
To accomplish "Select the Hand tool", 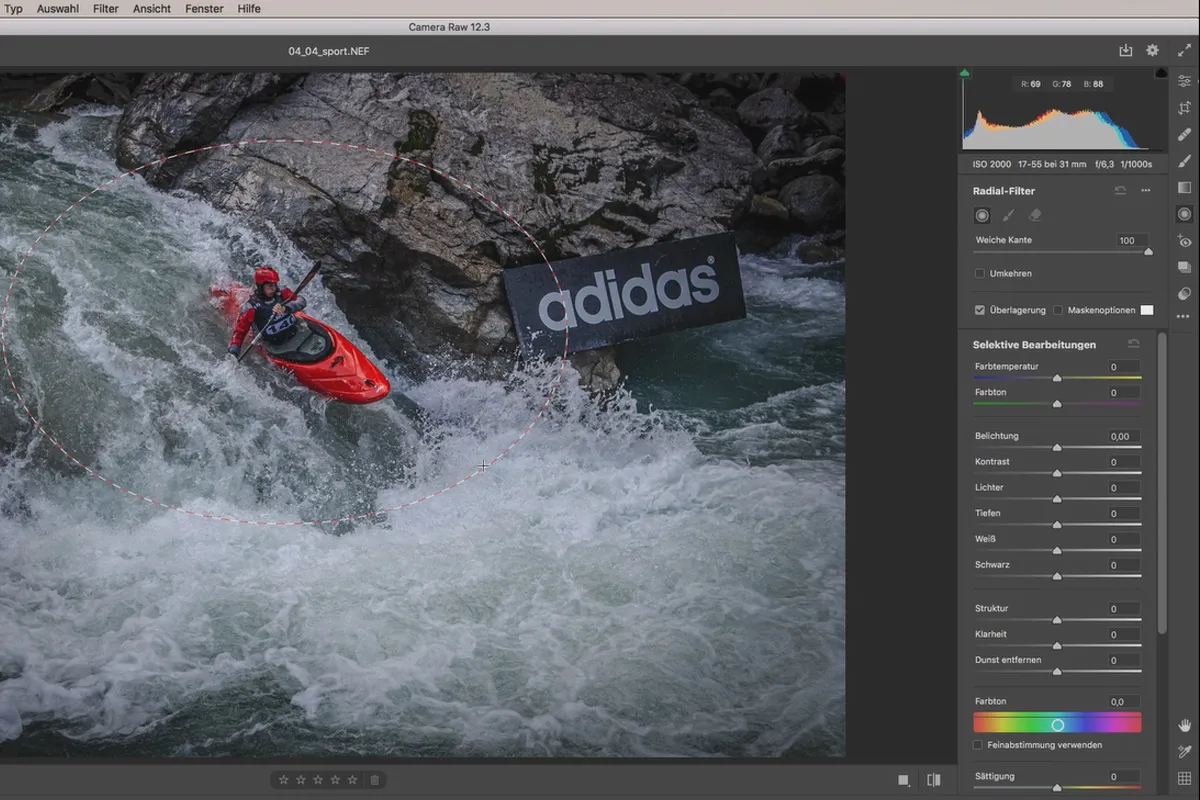I will 1184,725.
